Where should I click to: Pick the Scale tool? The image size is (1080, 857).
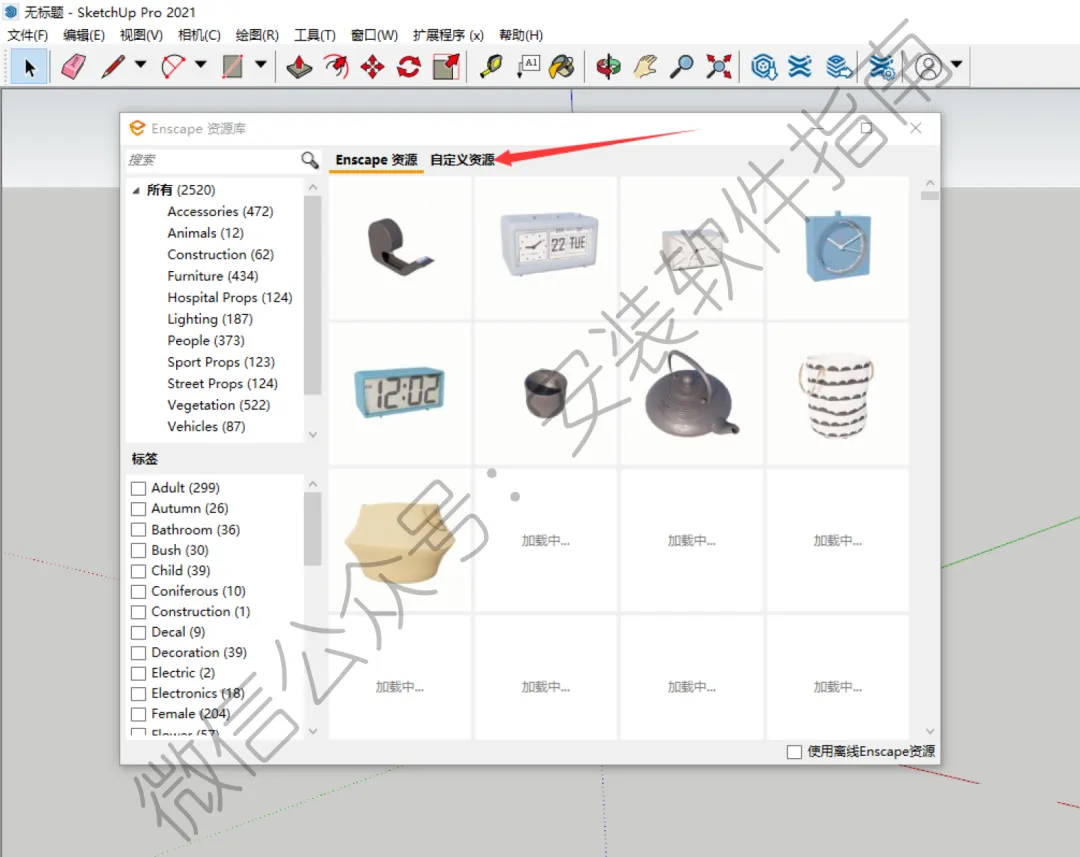[x=446, y=67]
